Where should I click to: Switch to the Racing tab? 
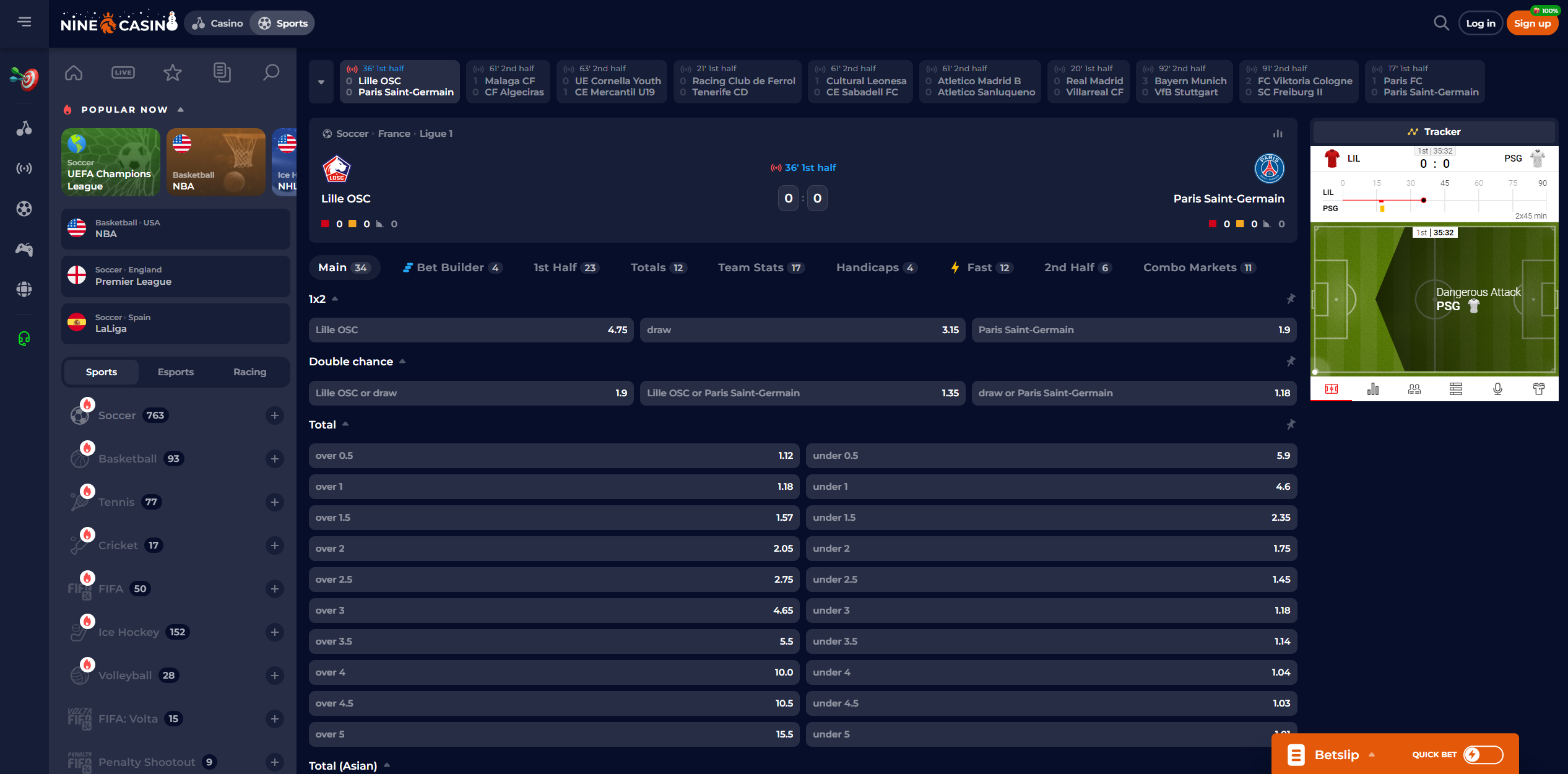[x=250, y=372]
